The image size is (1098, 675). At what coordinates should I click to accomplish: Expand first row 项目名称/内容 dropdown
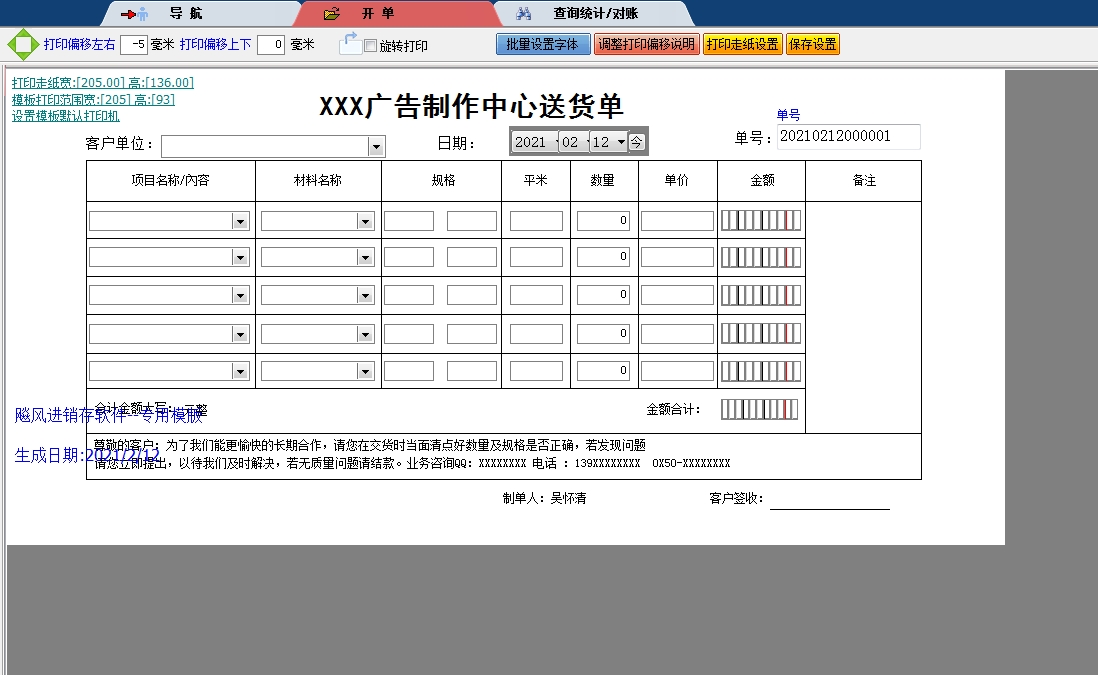(240, 222)
